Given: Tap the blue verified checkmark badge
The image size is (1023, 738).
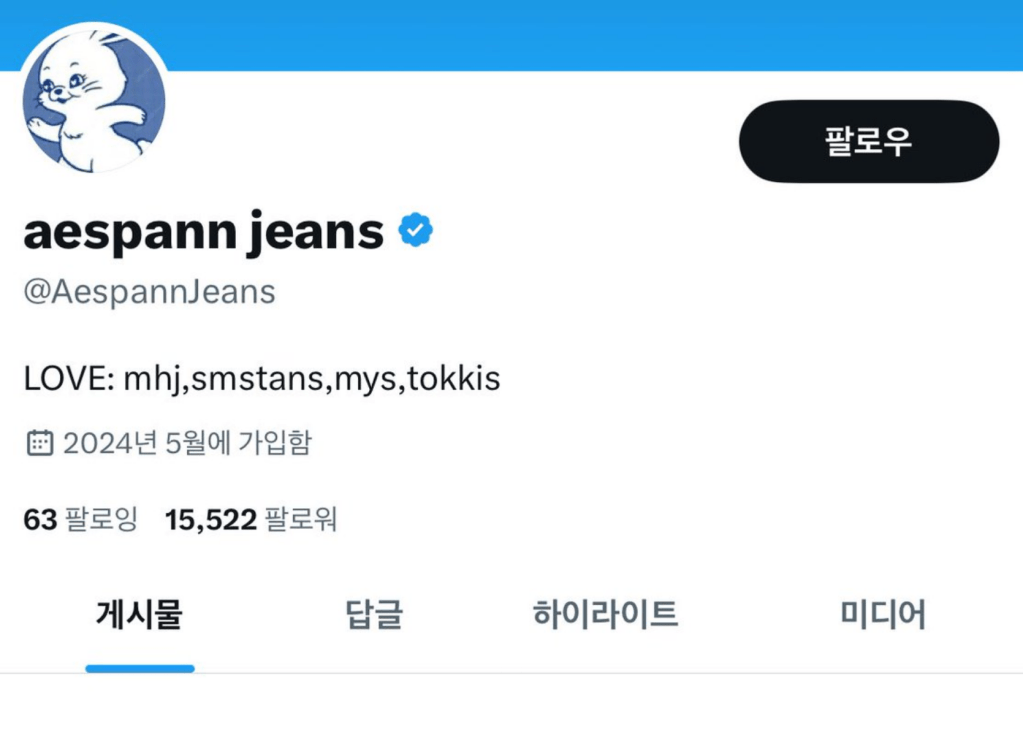Looking at the screenshot, I should click(416, 232).
